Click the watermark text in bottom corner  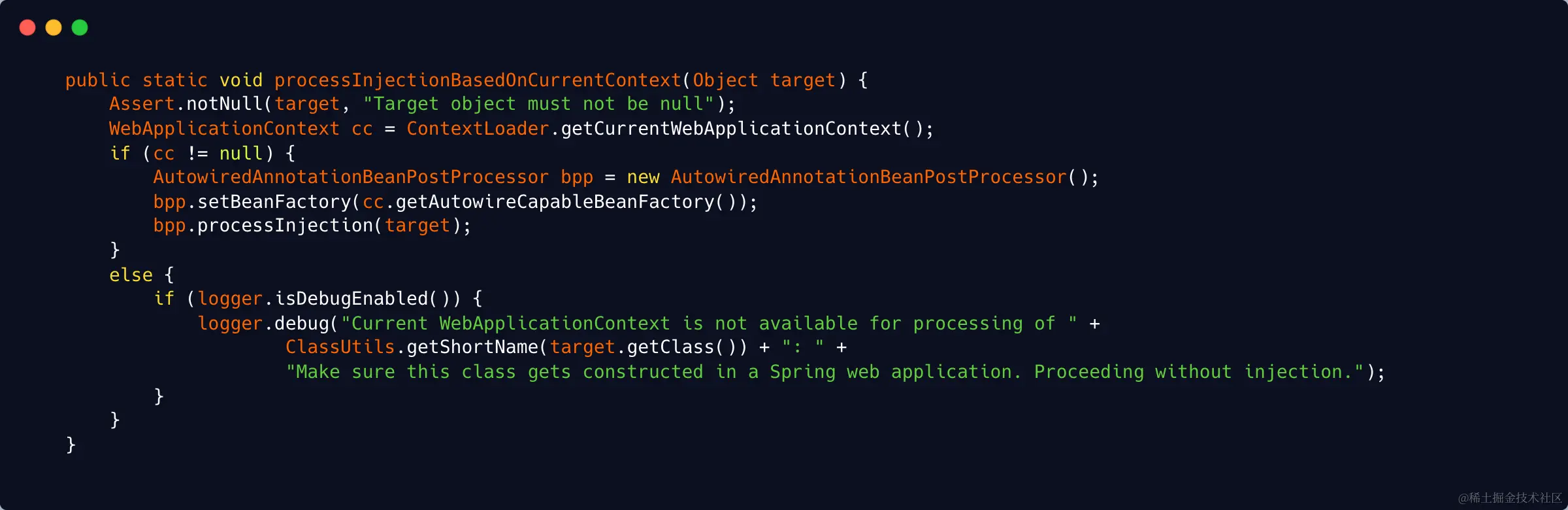coord(1509,498)
